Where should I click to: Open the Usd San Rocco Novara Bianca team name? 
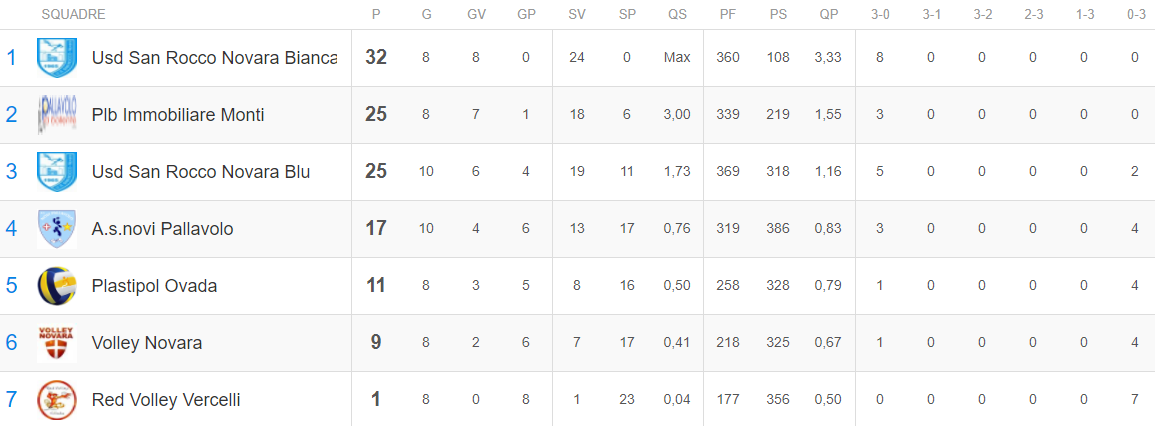click(214, 57)
